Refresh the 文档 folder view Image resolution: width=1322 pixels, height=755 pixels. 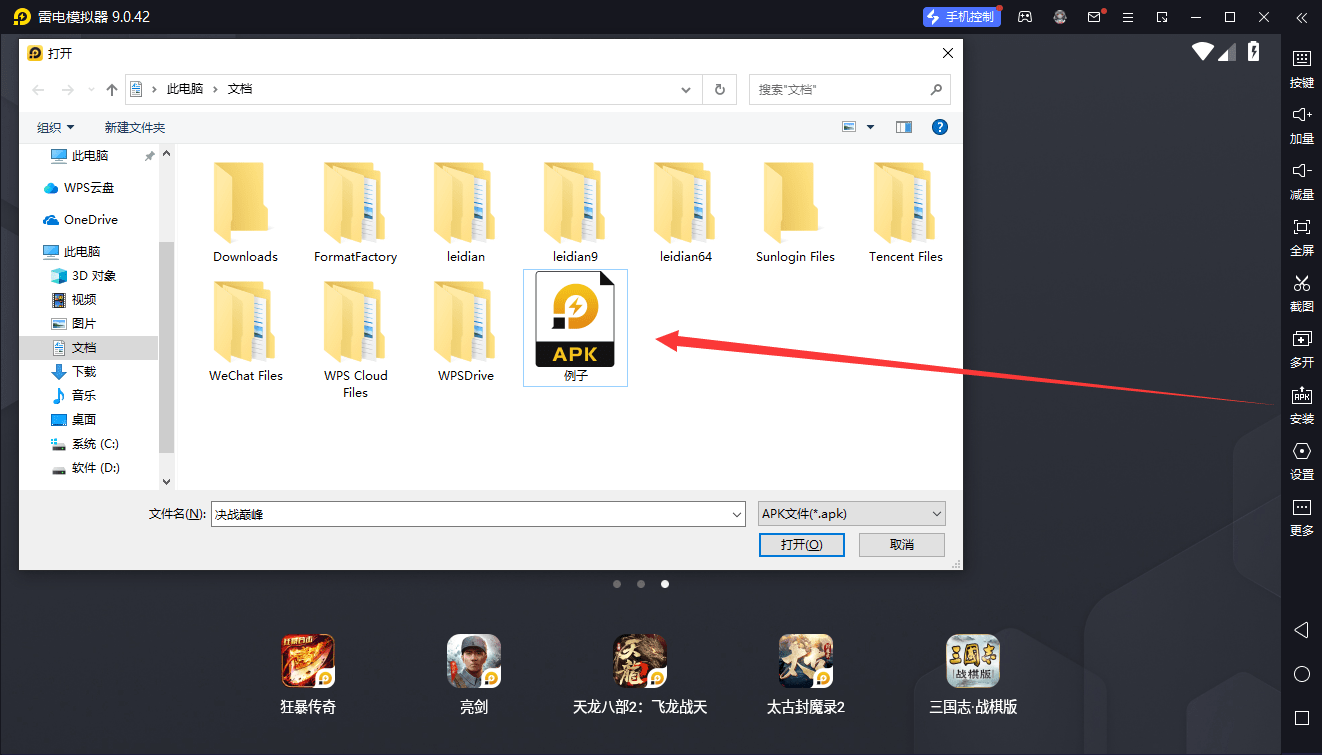pos(719,89)
